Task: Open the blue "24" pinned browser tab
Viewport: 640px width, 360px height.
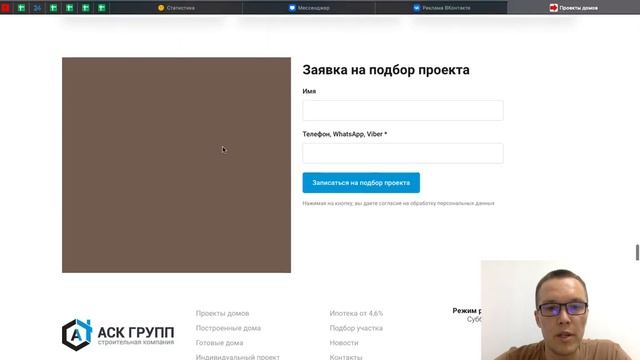Action: [x=37, y=8]
